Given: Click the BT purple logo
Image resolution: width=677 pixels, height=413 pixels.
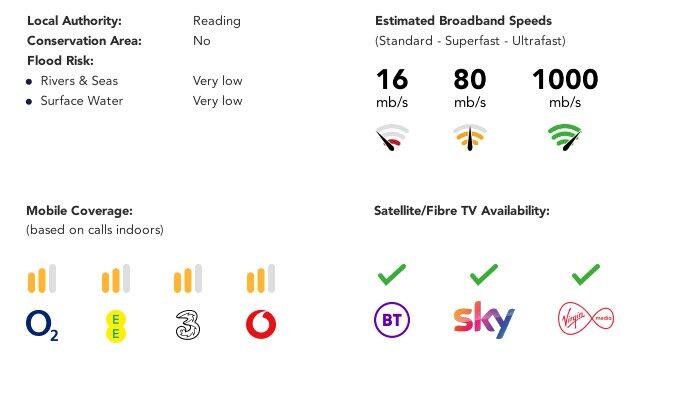Looking at the screenshot, I should [390, 321].
